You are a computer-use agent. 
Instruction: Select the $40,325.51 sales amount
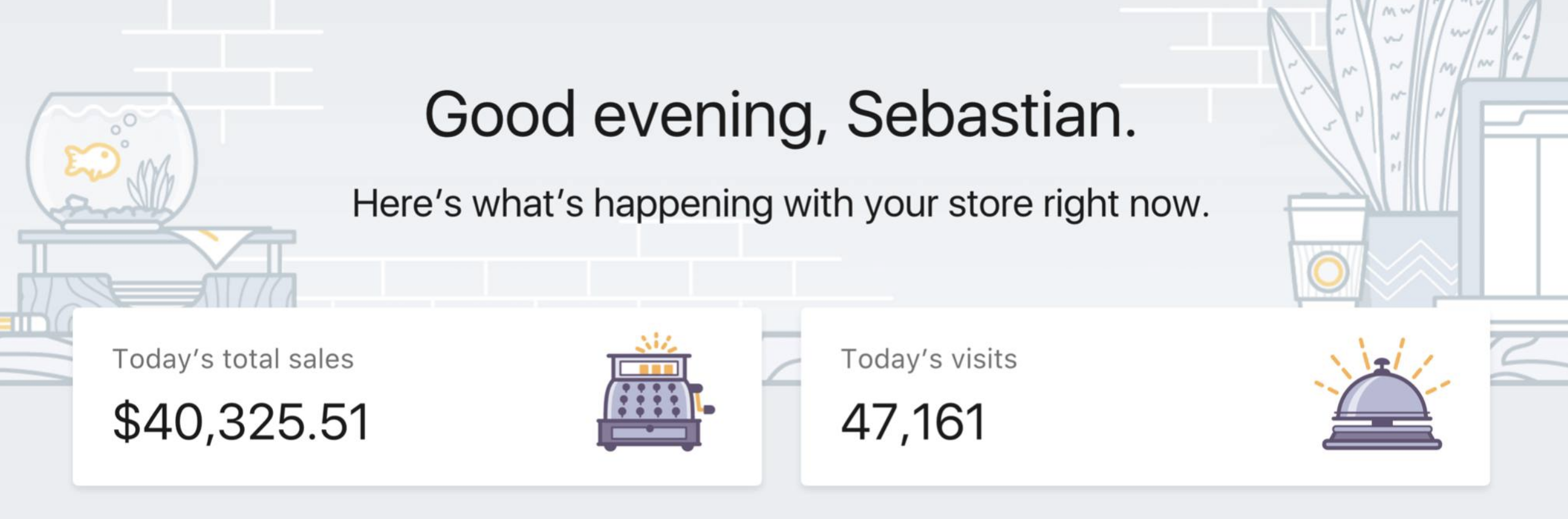[241, 422]
